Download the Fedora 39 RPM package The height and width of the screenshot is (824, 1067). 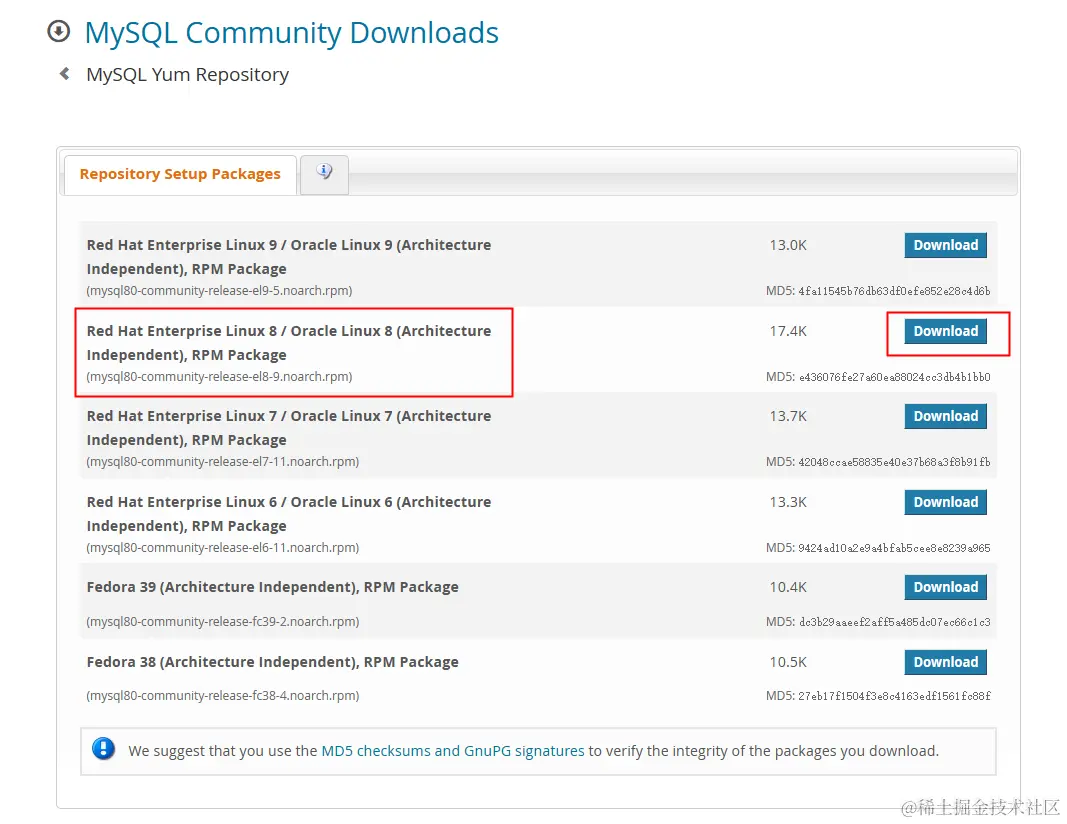pyautogui.click(x=945, y=587)
